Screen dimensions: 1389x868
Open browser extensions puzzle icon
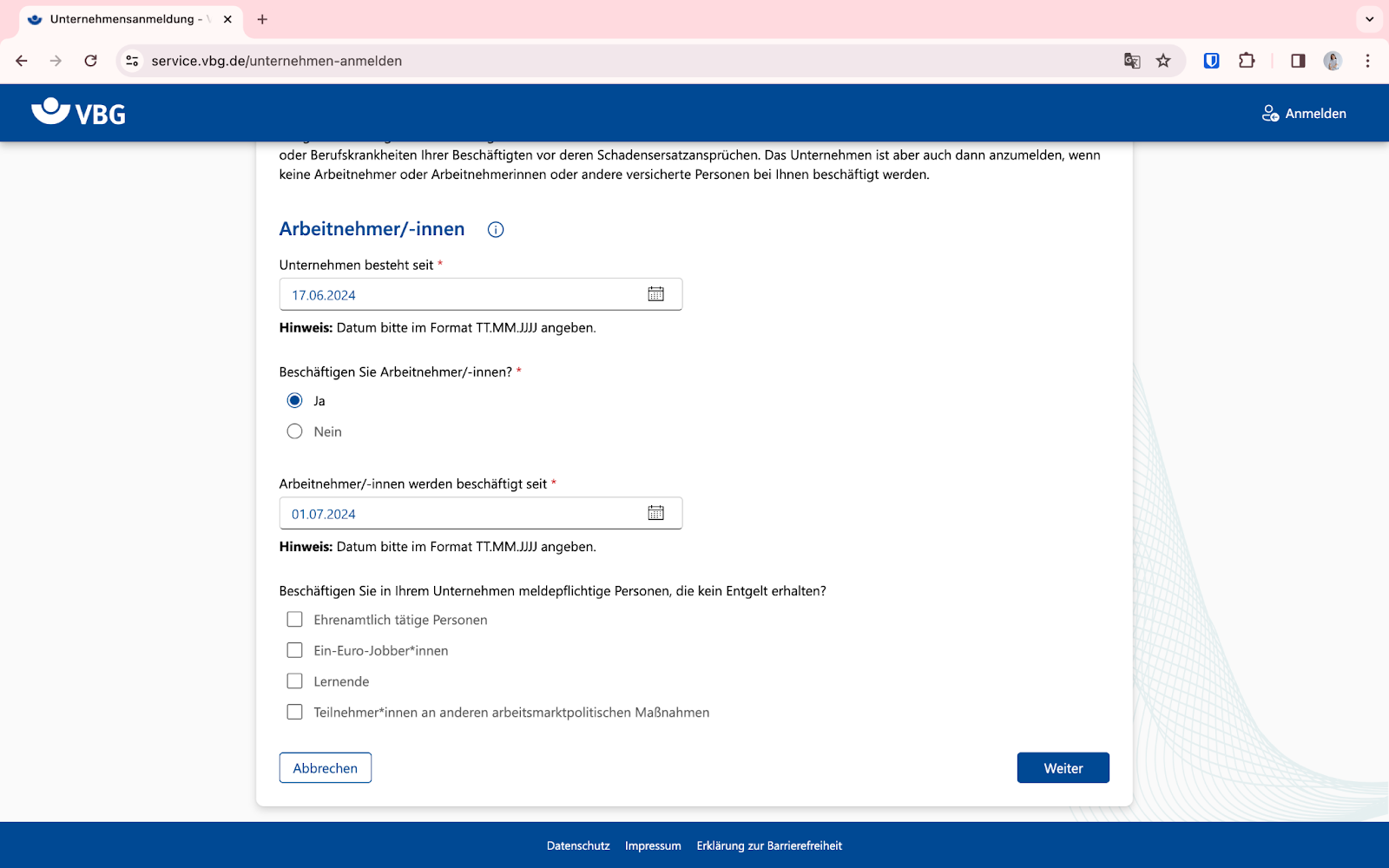(1247, 61)
